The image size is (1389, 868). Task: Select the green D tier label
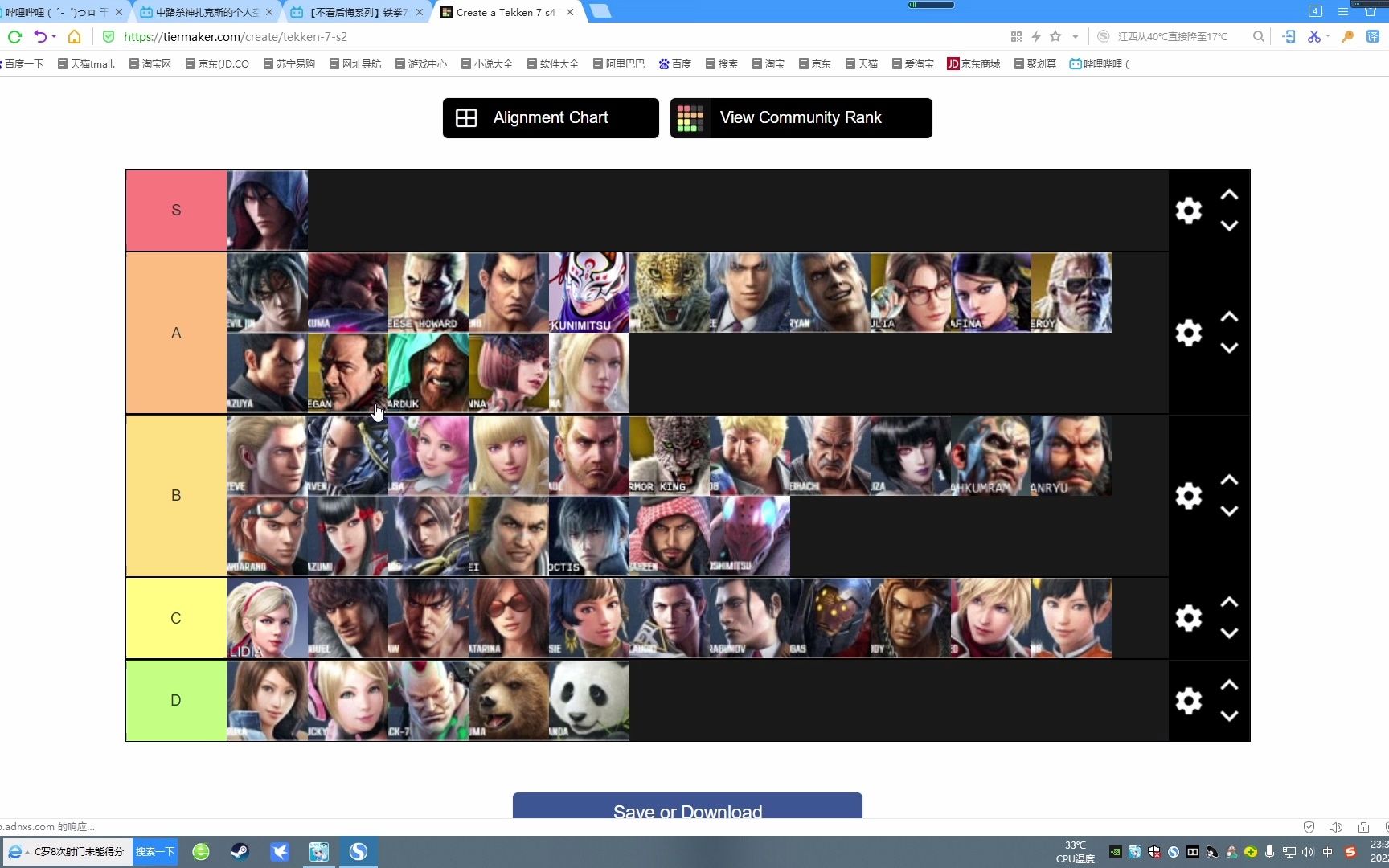point(176,701)
